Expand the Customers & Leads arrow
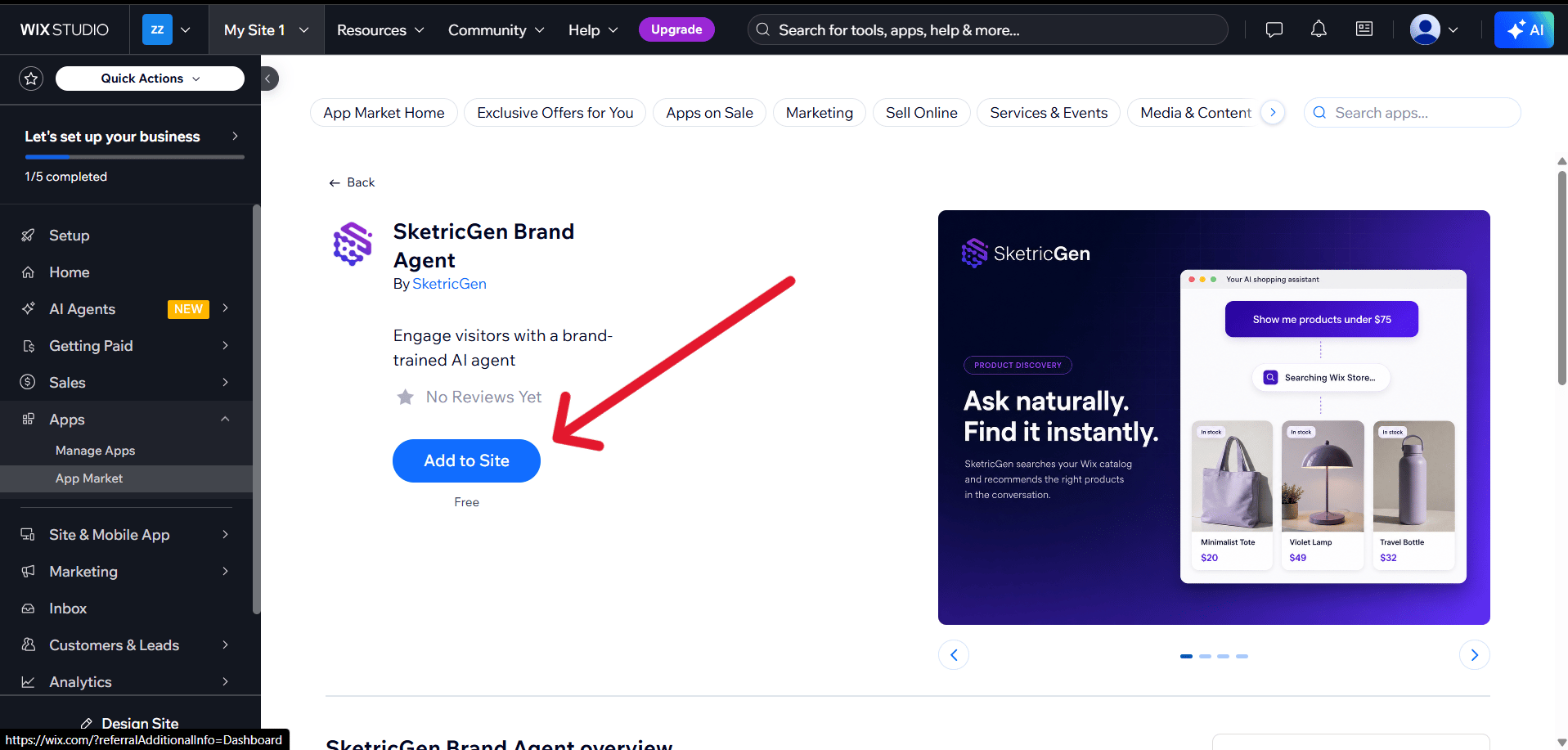The image size is (1568, 750). tap(225, 644)
